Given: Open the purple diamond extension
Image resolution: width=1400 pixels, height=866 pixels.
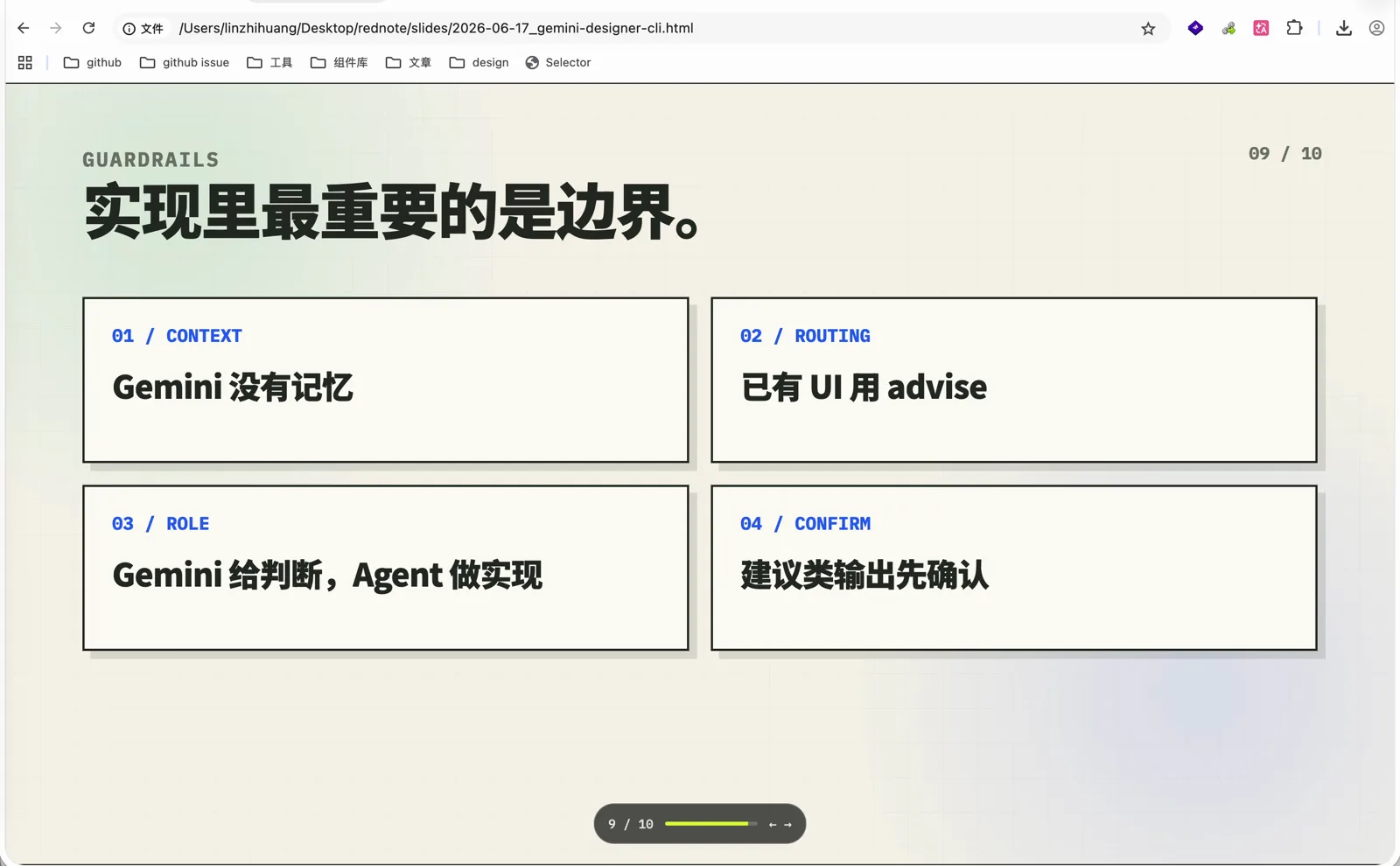Looking at the screenshot, I should tap(1195, 28).
